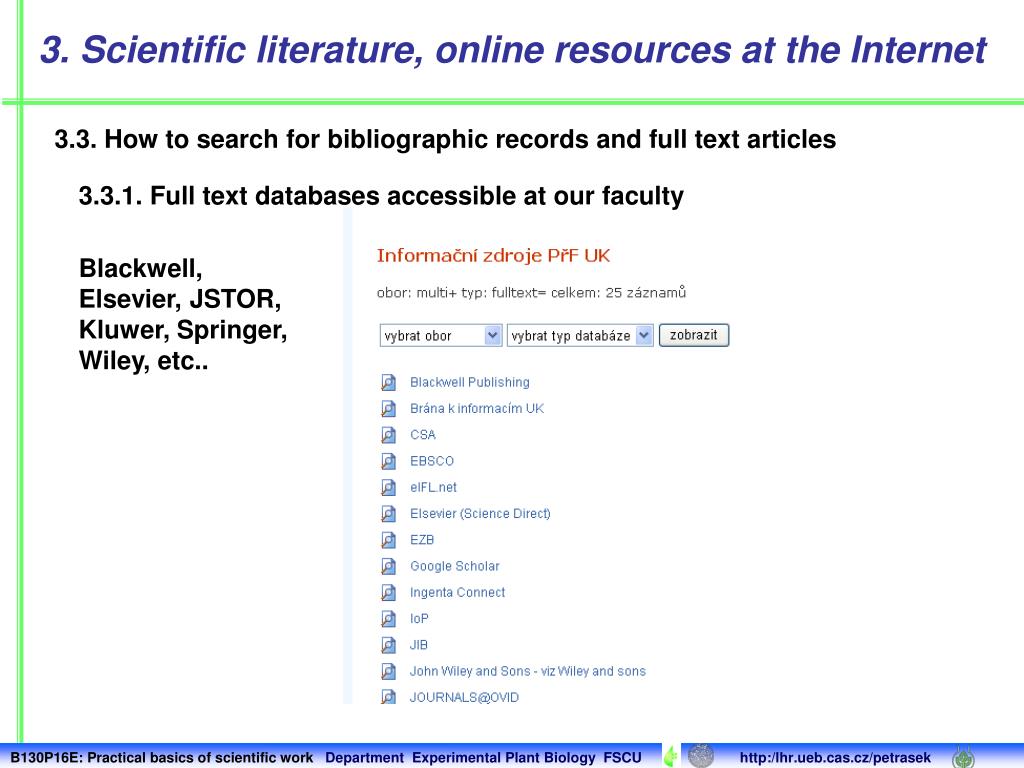
Task: Open the IoP link
Action: [x=419, y=618]
